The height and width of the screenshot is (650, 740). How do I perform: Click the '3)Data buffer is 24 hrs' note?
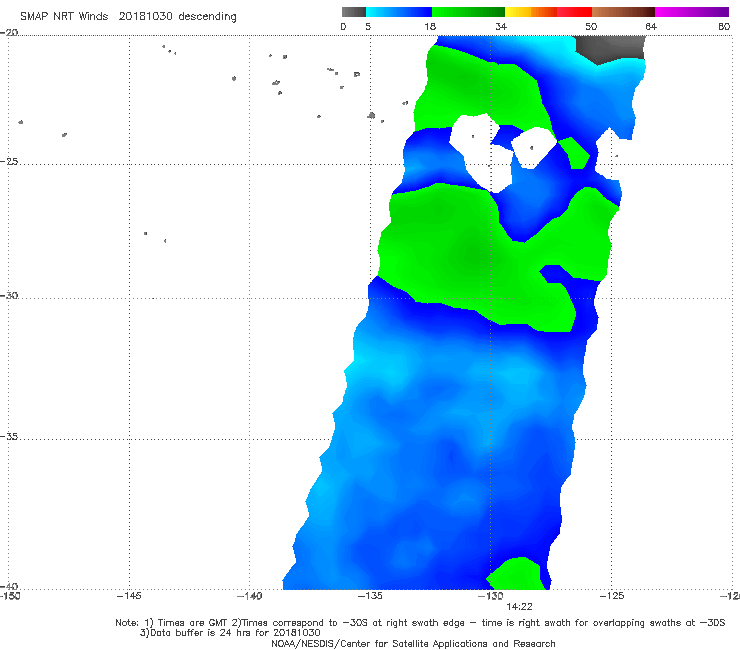tap(230, 633)
